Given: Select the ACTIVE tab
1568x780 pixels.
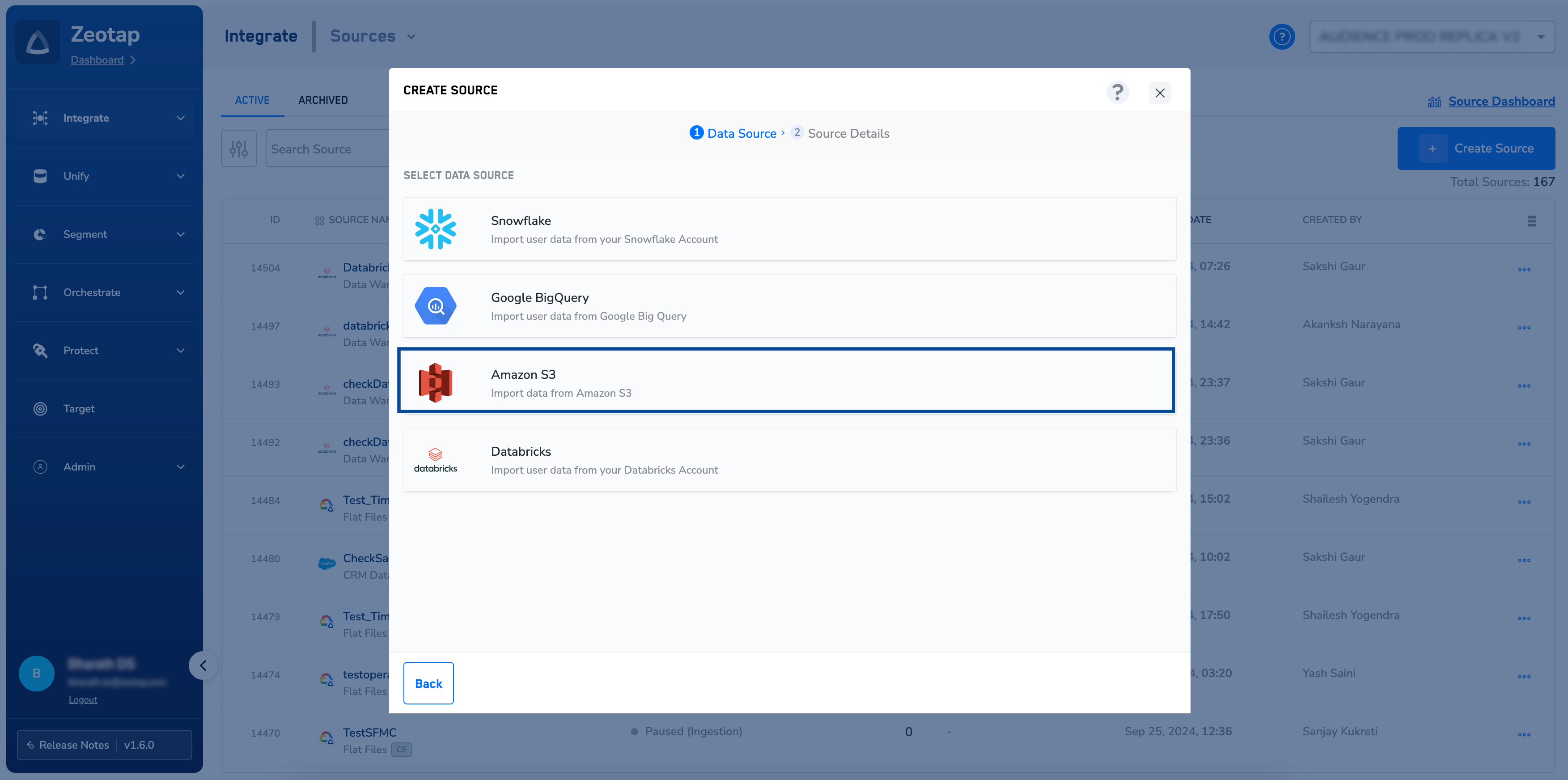Looking at the screenshot, I should click(x=252, y=101).
